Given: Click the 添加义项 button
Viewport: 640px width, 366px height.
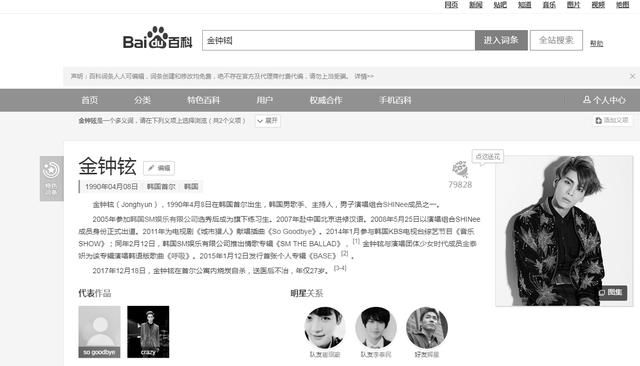Looking at the screenshot, I should pos(612,120).
